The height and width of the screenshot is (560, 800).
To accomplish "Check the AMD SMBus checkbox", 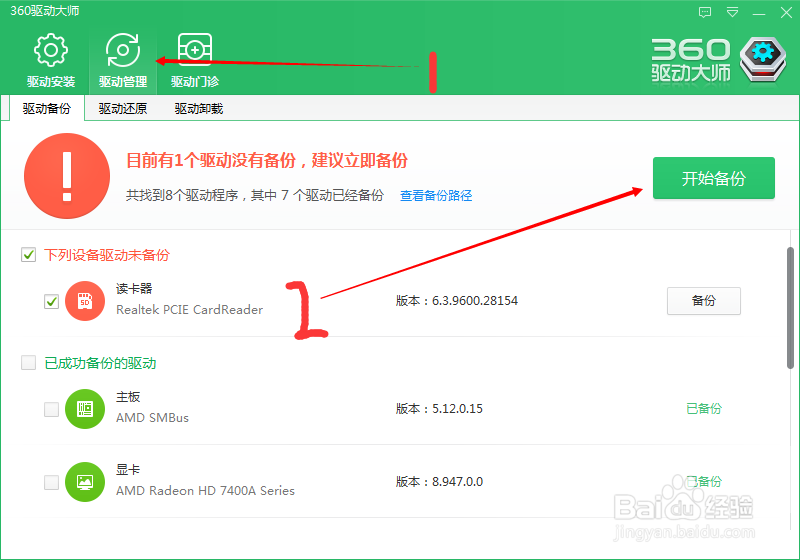I will 52,409.
